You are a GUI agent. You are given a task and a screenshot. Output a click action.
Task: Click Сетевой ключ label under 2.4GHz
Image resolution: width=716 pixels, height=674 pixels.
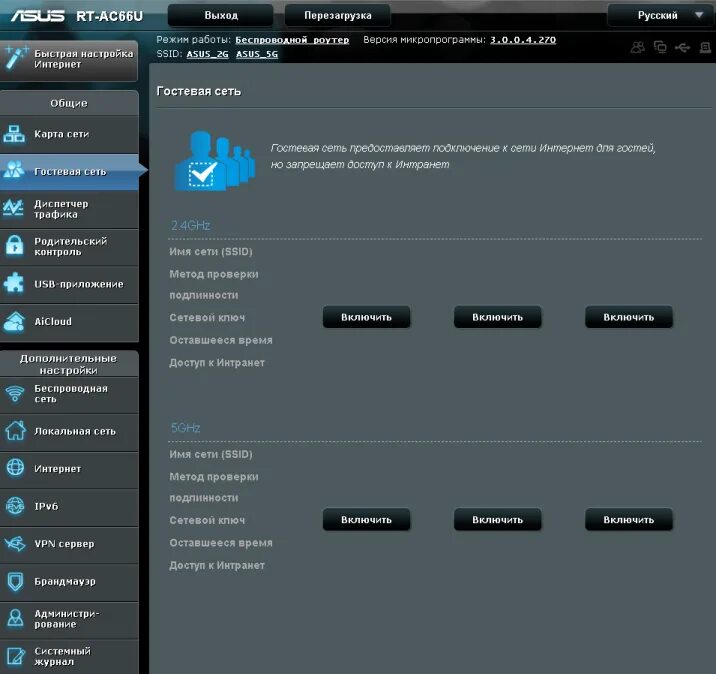(207, 318)
